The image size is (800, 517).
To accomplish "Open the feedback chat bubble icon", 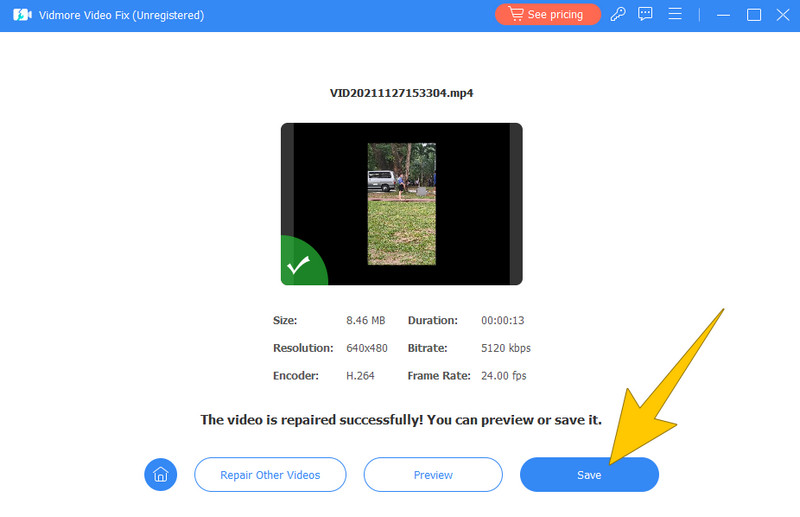I will pos(645,14).
